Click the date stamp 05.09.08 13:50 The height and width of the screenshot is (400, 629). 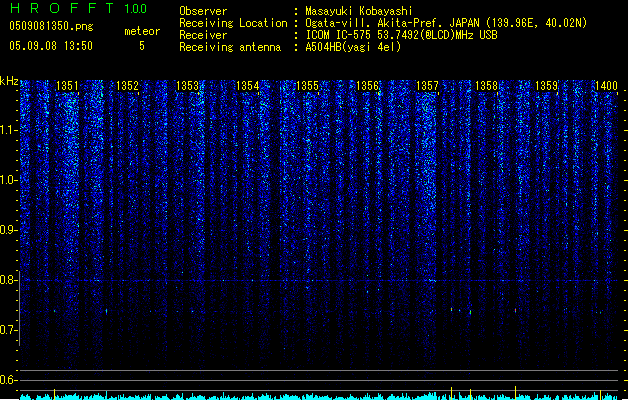pyautogui.click(x=51, y=46)
